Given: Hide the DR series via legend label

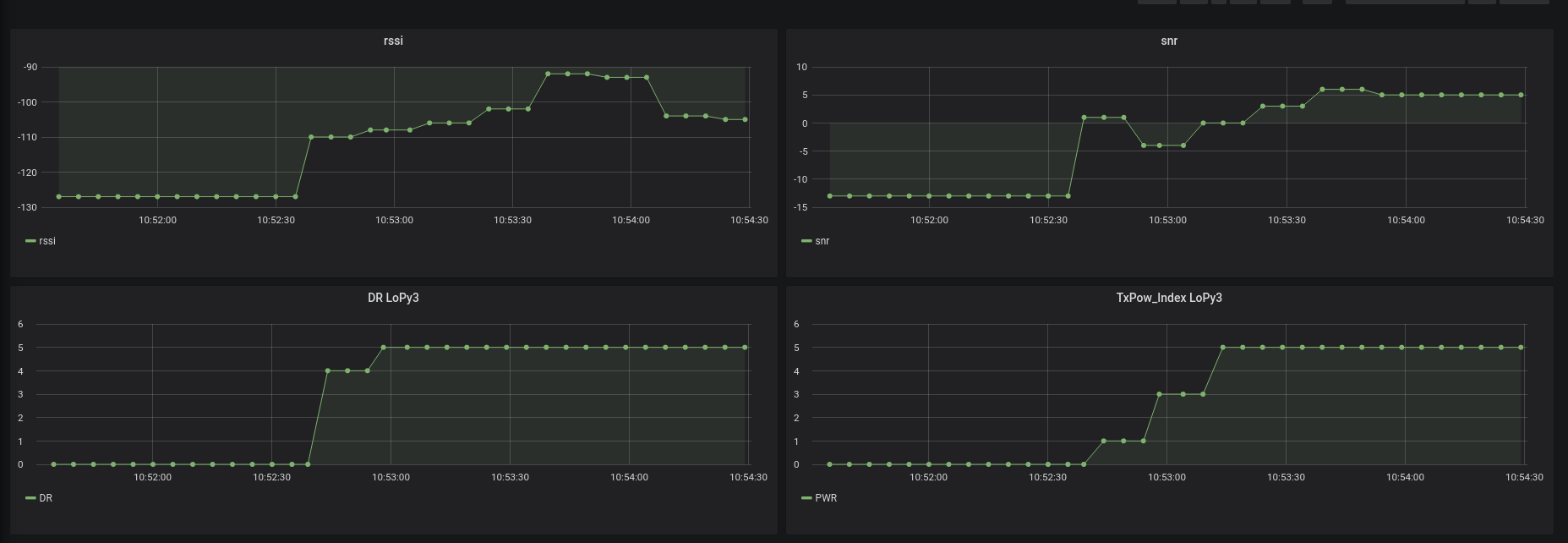Looking at the screenshot, I should [46, 498].
